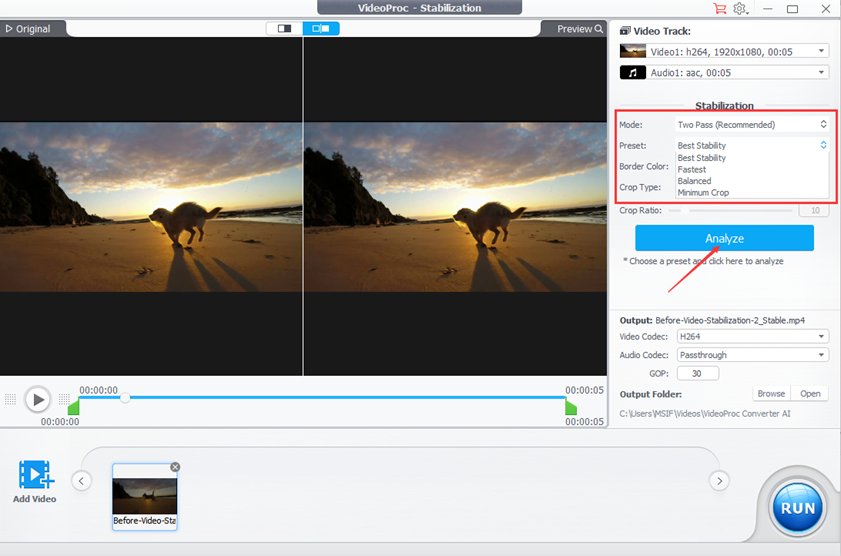Click the grid dots icon right of play

[64, 399]
